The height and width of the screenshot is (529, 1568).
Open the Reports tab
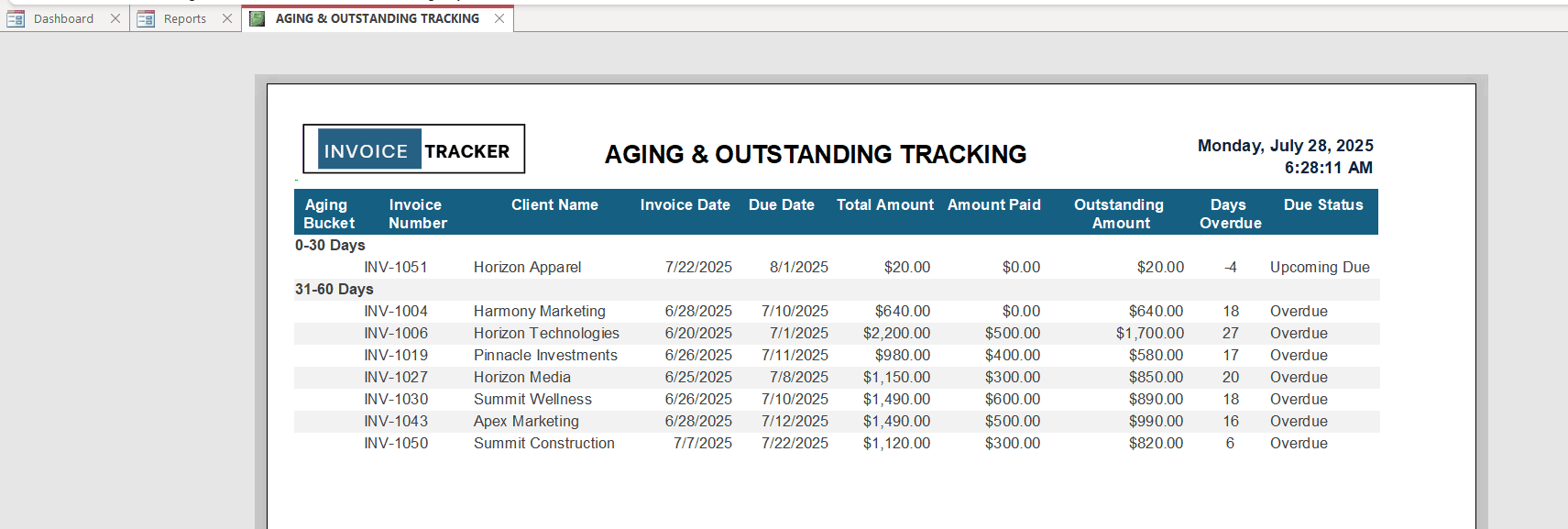pyautogui.click(x=184, y=18)
